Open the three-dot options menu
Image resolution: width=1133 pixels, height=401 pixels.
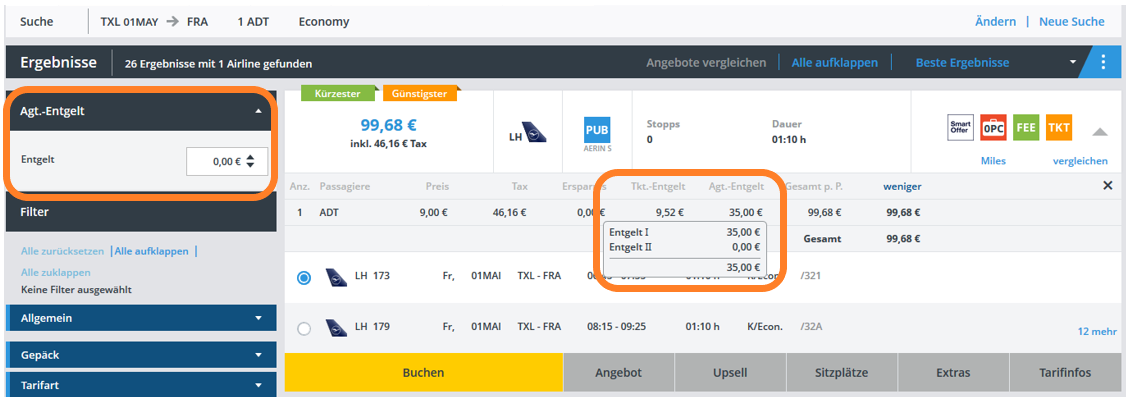[x=1104, y=62]
